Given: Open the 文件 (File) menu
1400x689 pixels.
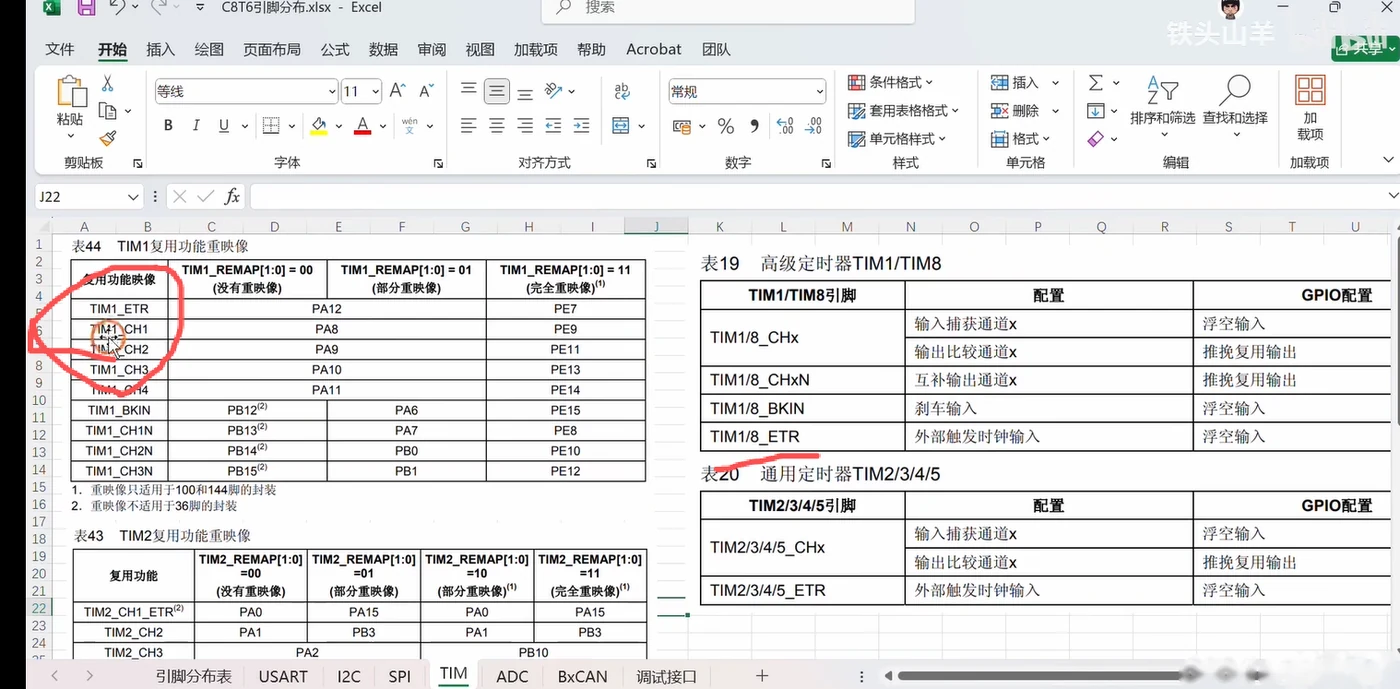Looking at the screenshot, I should click(x=60, y=49).
